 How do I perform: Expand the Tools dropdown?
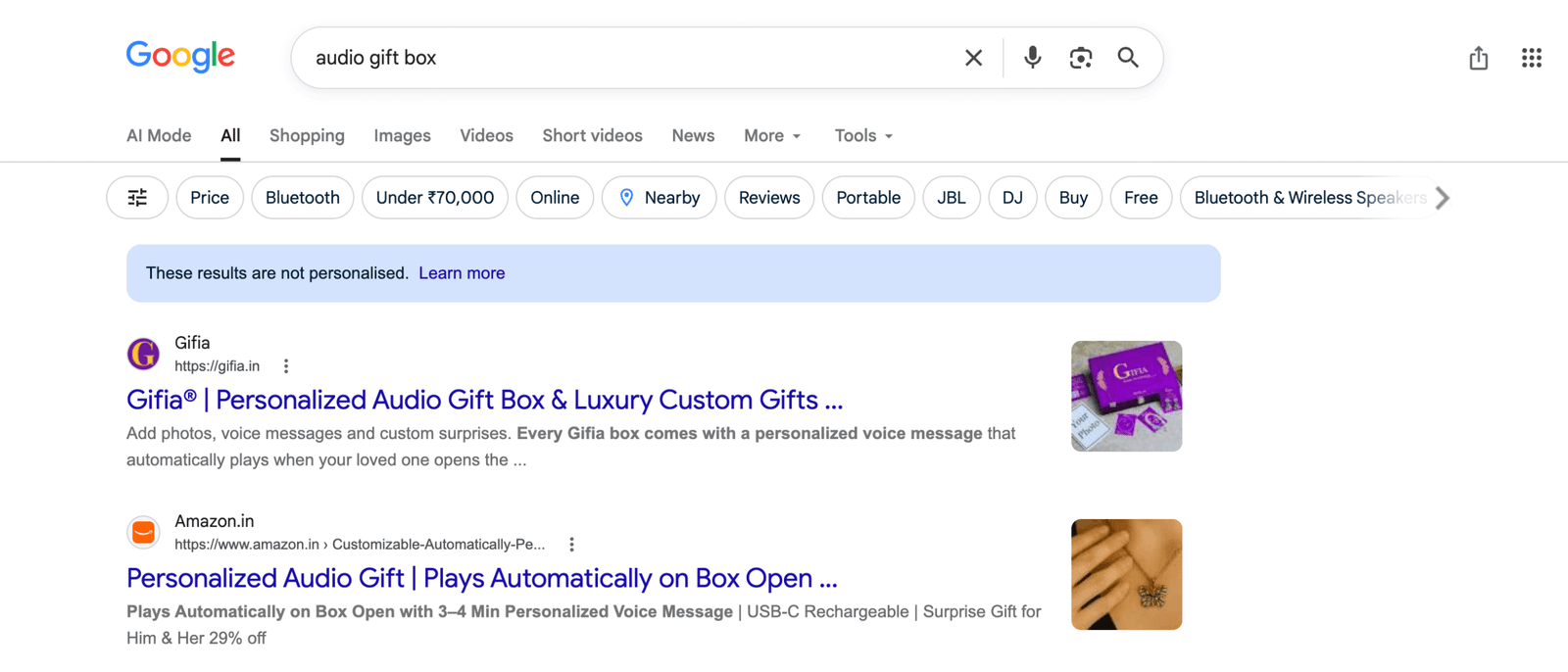(863, 136)
